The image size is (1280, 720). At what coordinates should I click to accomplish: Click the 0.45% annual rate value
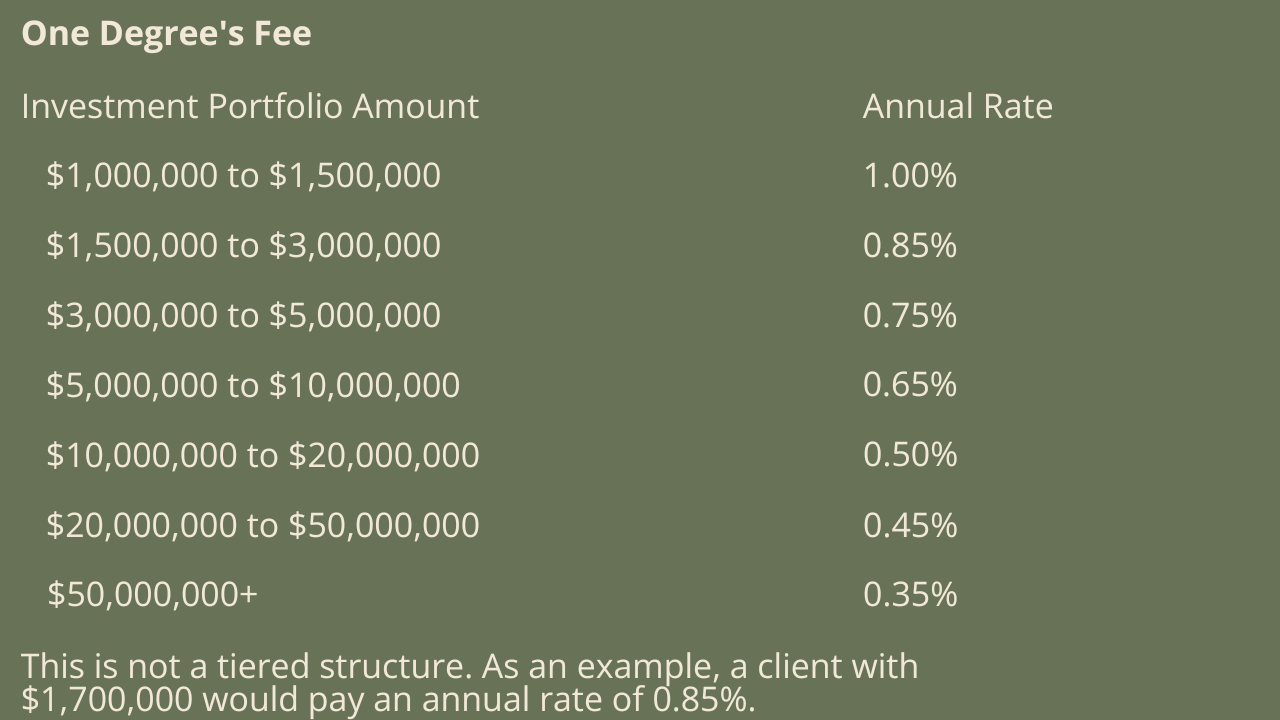[x=909, y=525]
